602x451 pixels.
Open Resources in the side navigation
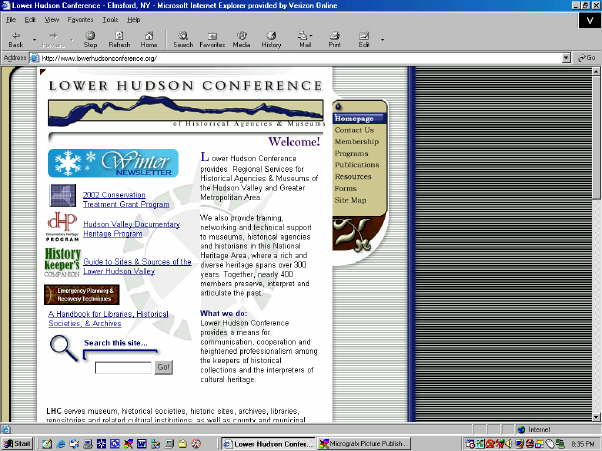tap(353, 177)
